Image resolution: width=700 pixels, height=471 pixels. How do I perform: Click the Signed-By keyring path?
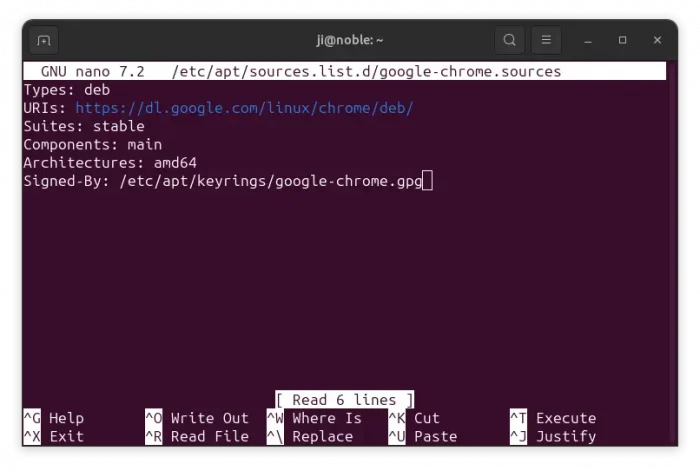click(x=270, y=181)
